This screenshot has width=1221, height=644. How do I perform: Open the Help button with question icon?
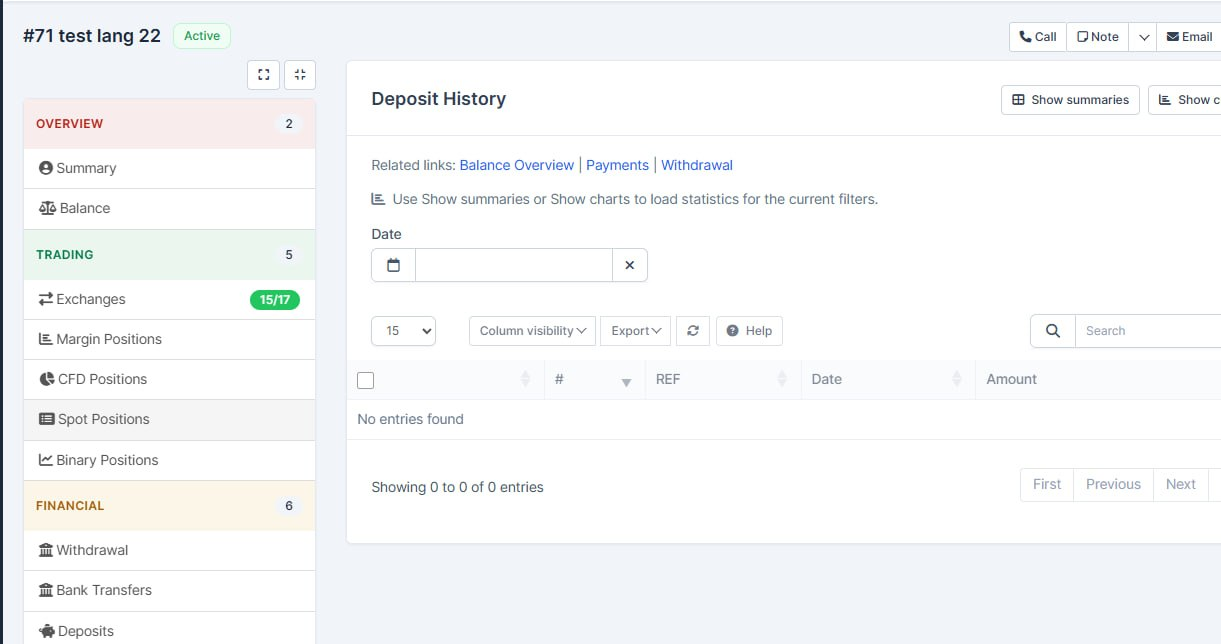coord(749,331)
